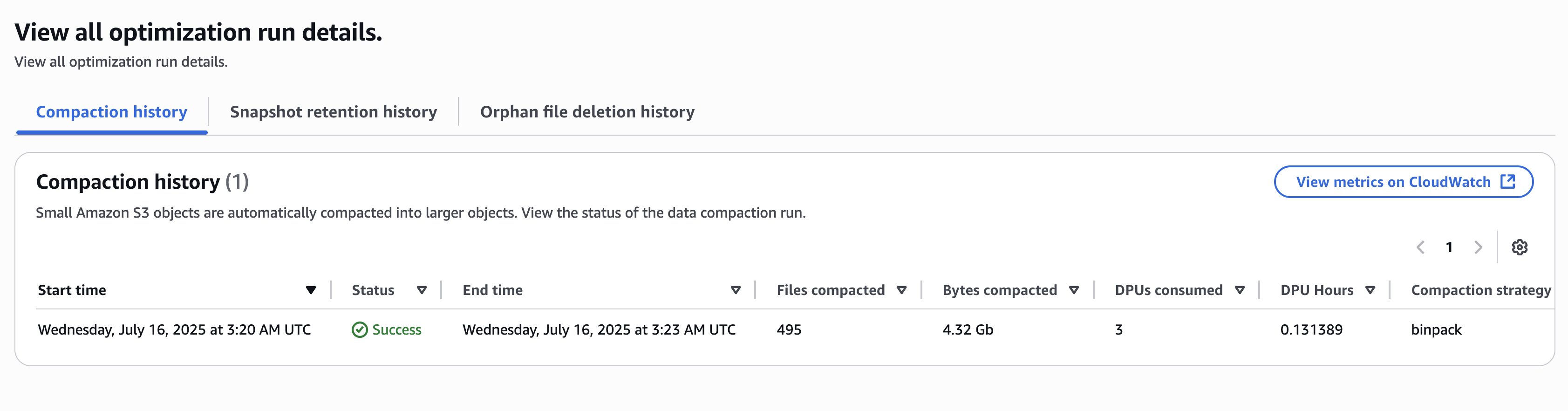Select the binpack strategy cell

(1436, 329)
